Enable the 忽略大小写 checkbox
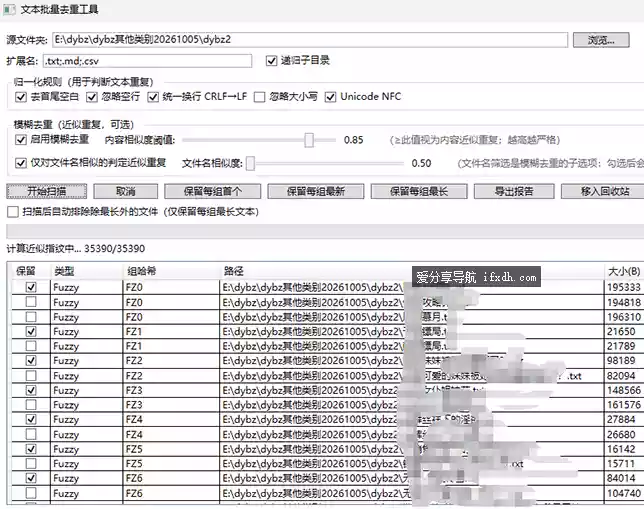This screenshot has width=644, height=509. (x=259, y=97)
